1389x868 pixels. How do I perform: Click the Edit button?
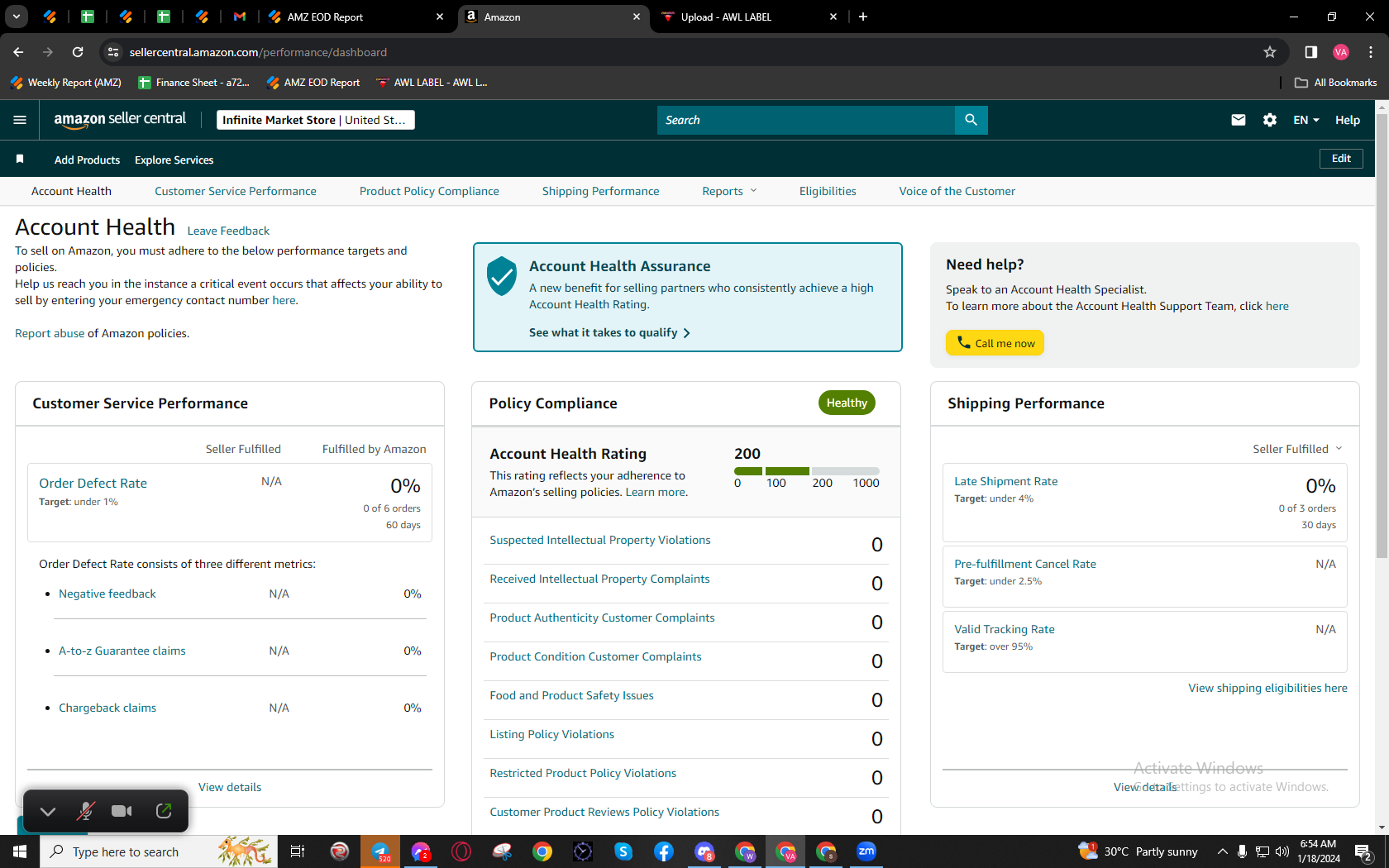pos(1341,159)
